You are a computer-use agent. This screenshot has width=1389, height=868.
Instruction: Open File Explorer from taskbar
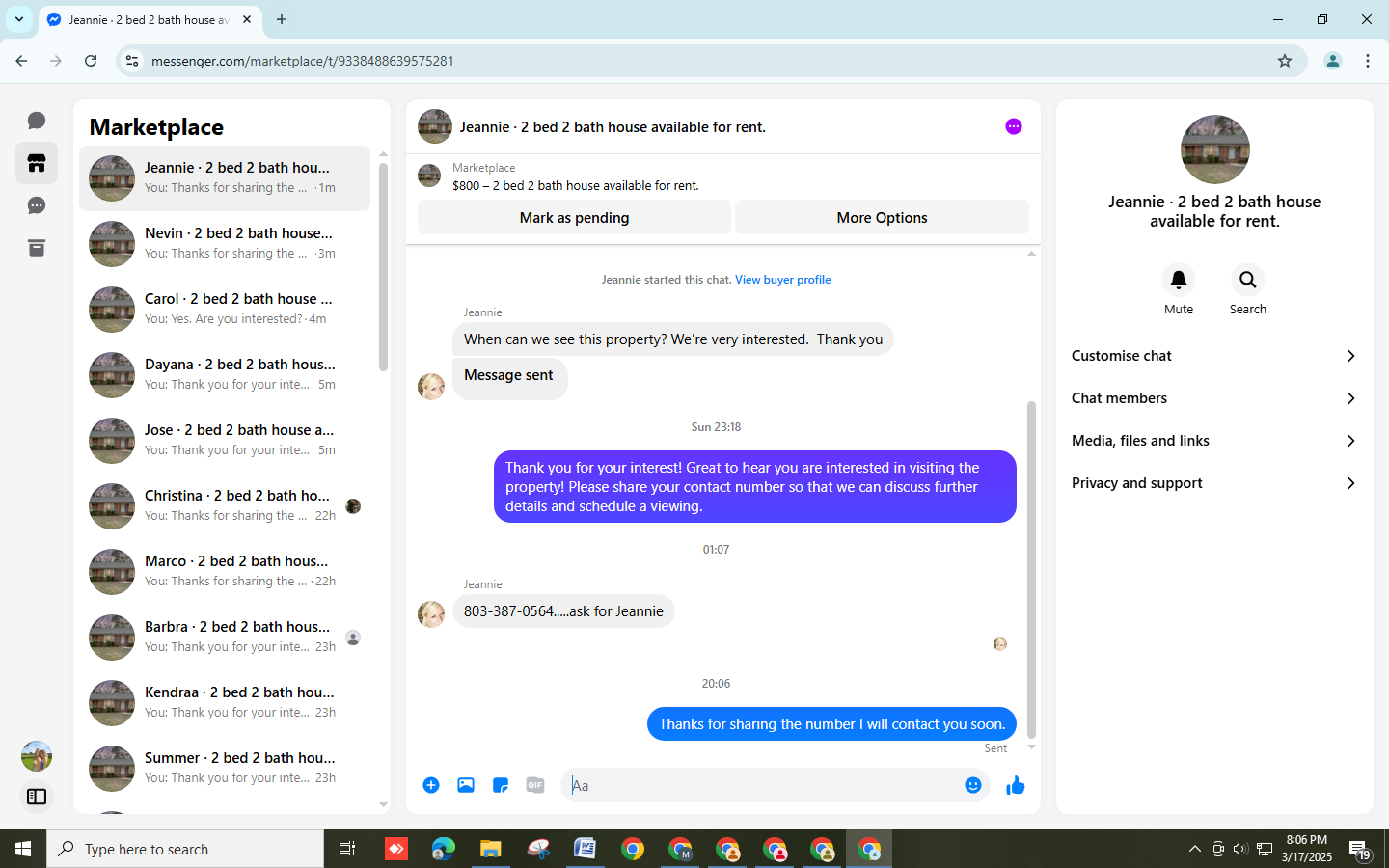click(x=491, y=849)
